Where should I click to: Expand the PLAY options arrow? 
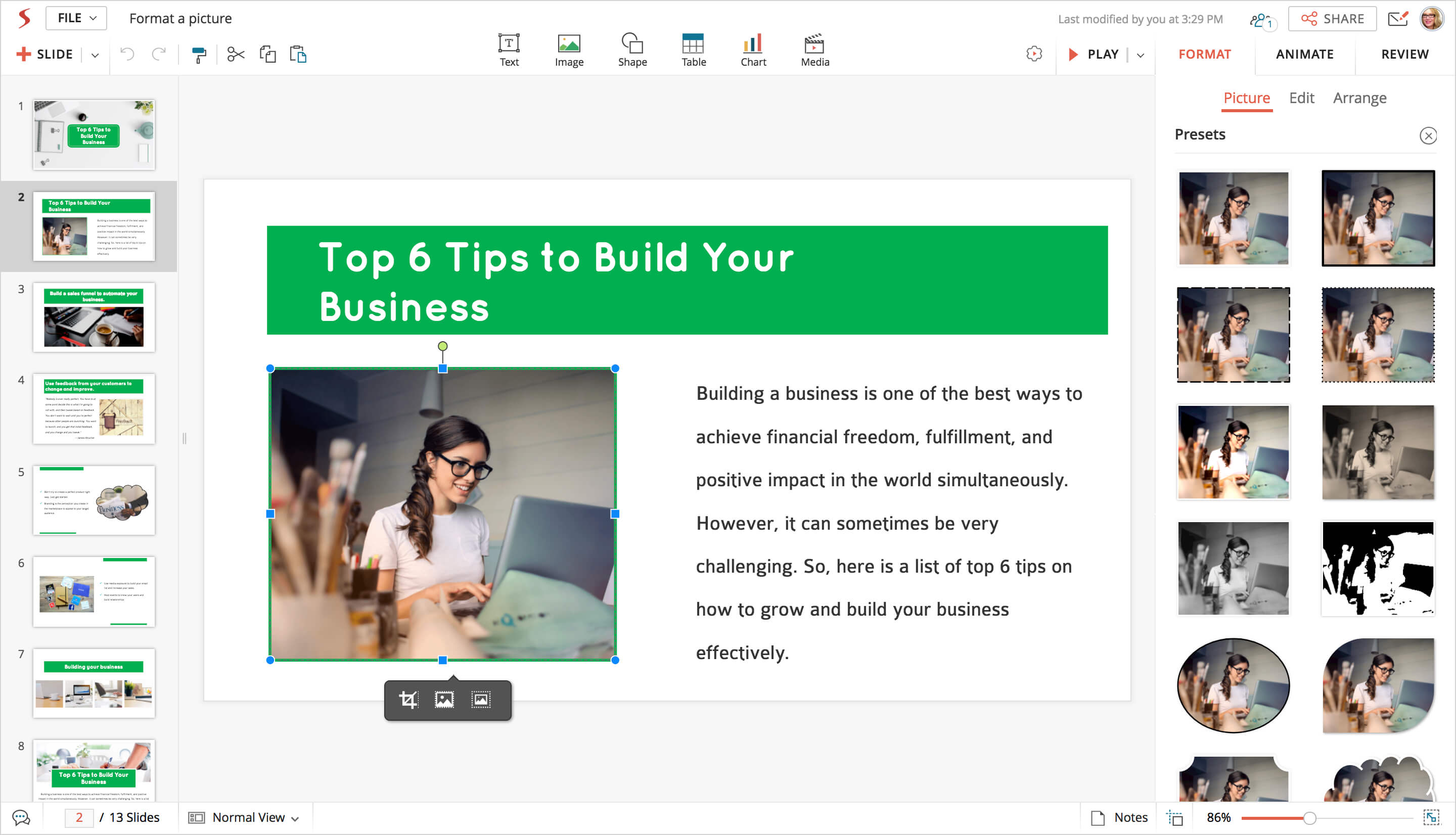tap(1141, 55)
